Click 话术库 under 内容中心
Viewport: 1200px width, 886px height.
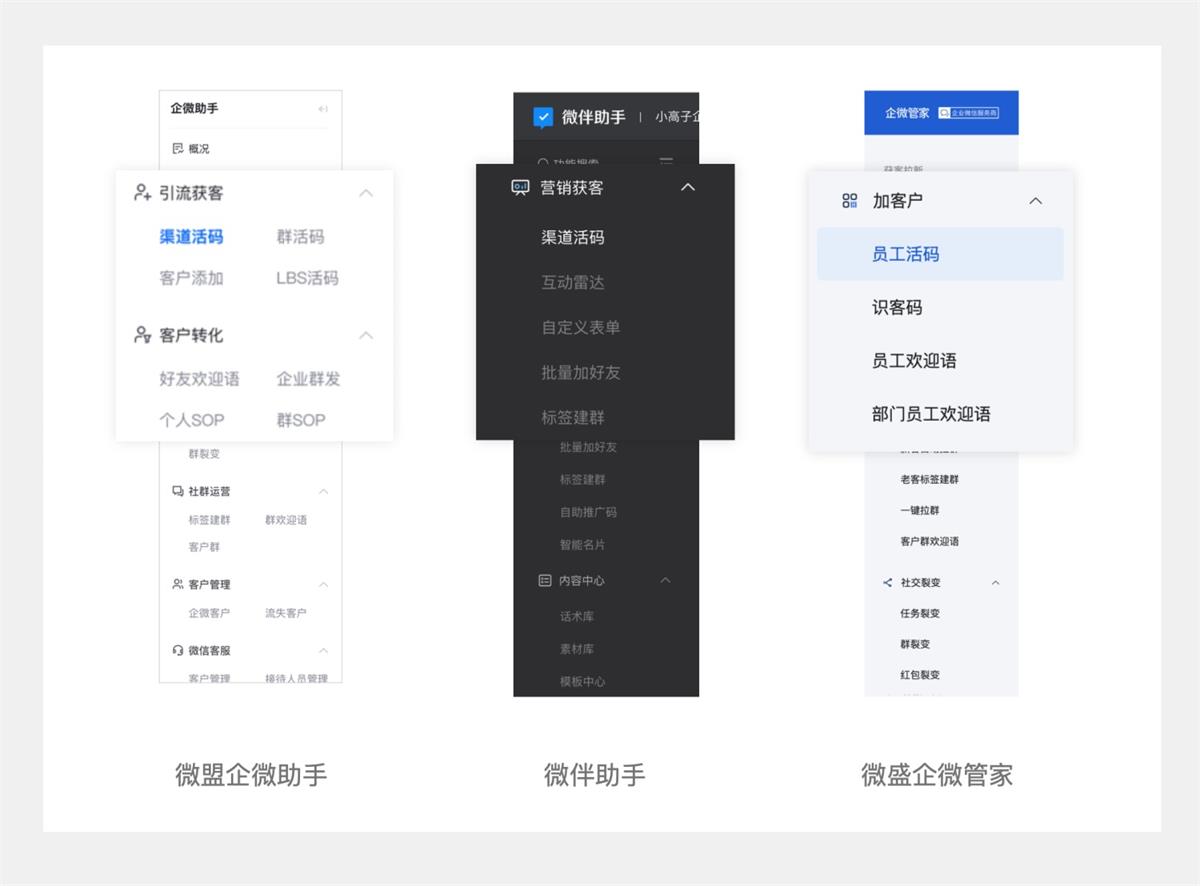pos(577,616)
